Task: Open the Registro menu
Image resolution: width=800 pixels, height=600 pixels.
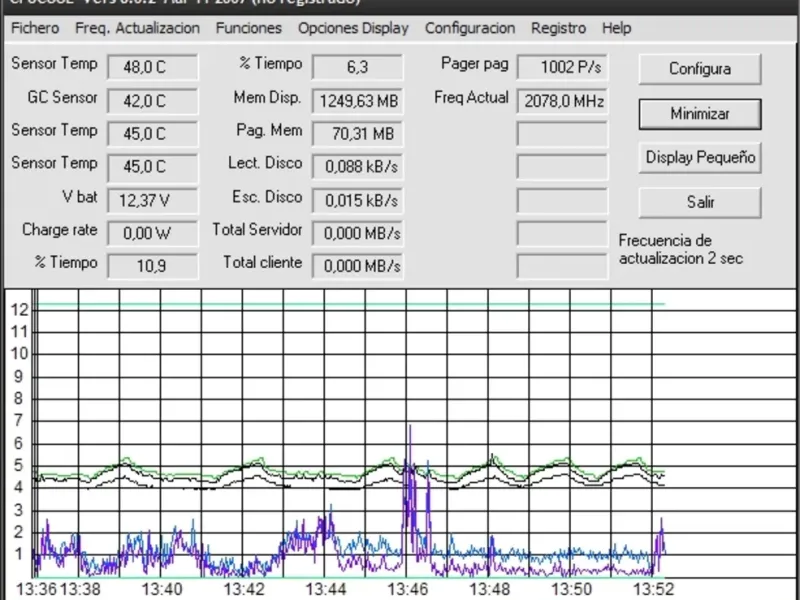Action: click(x=558, y=28)
